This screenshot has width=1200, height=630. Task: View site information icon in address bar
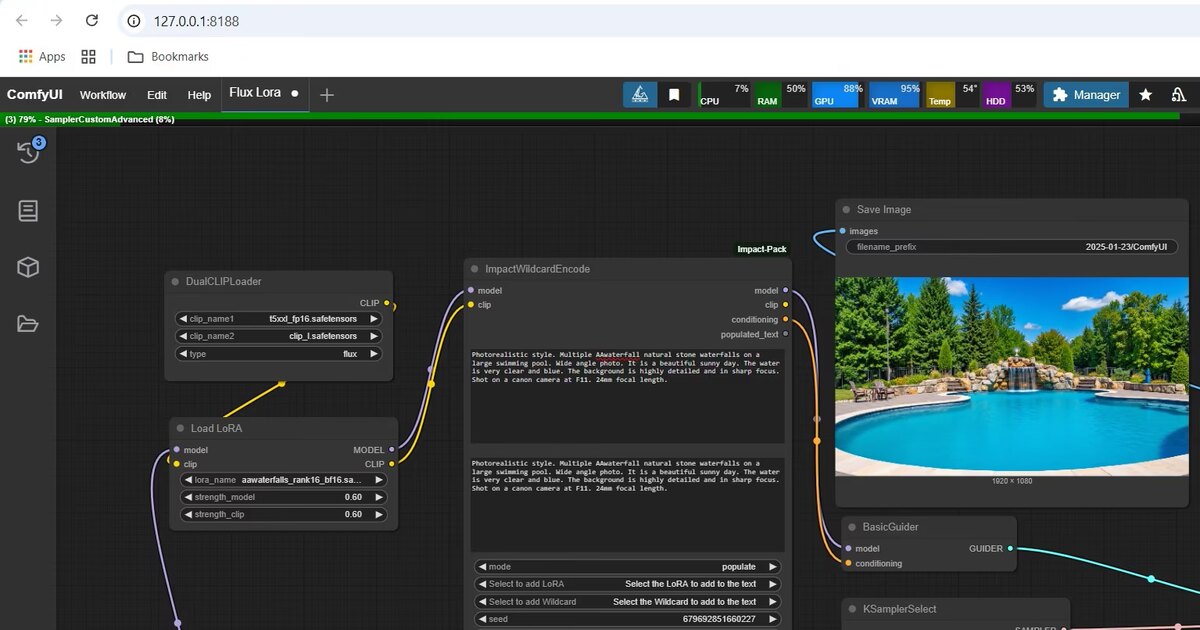pyautogui.click(x=134, y=21)
